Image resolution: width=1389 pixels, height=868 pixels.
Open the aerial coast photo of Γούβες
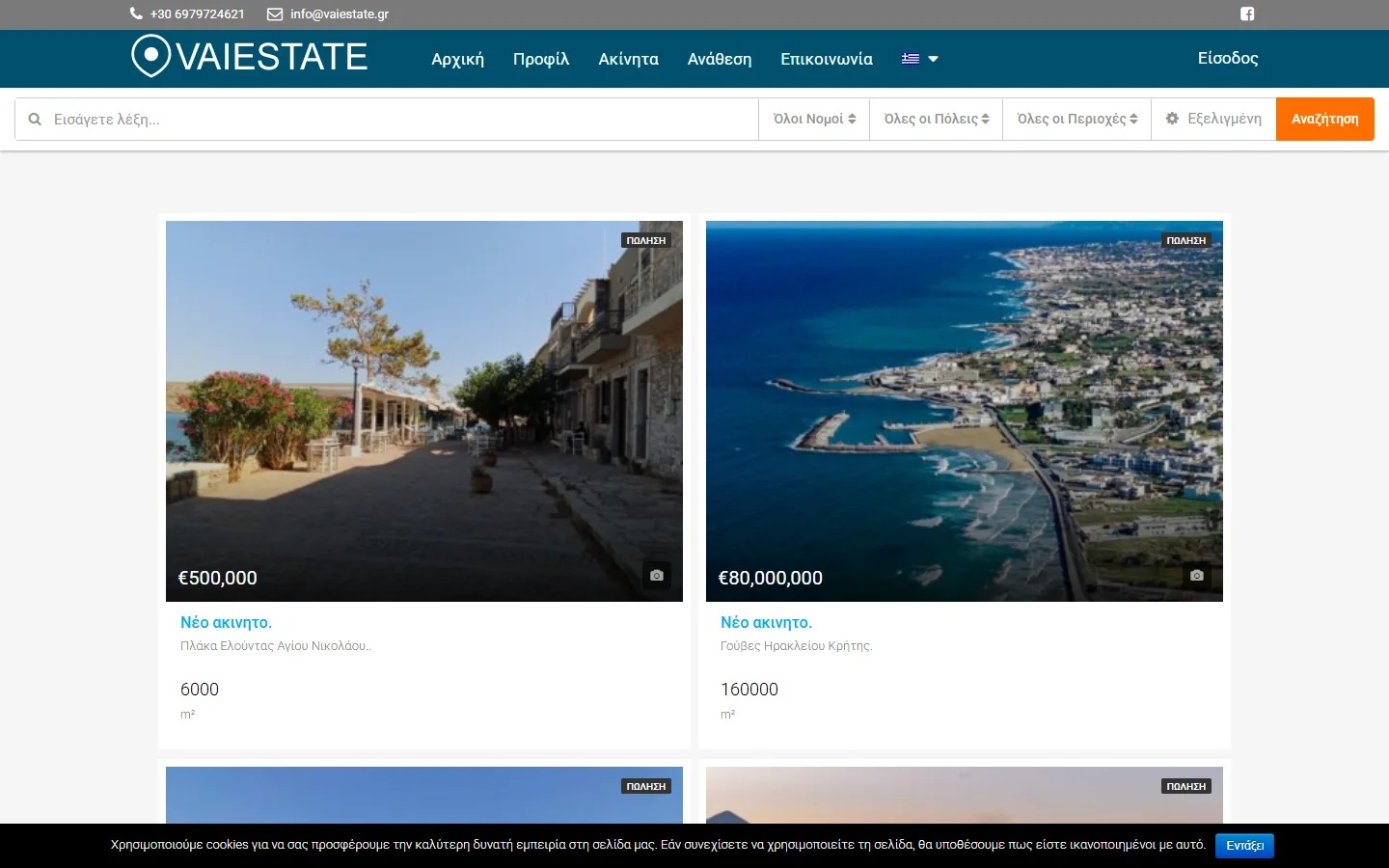(965, 411)
